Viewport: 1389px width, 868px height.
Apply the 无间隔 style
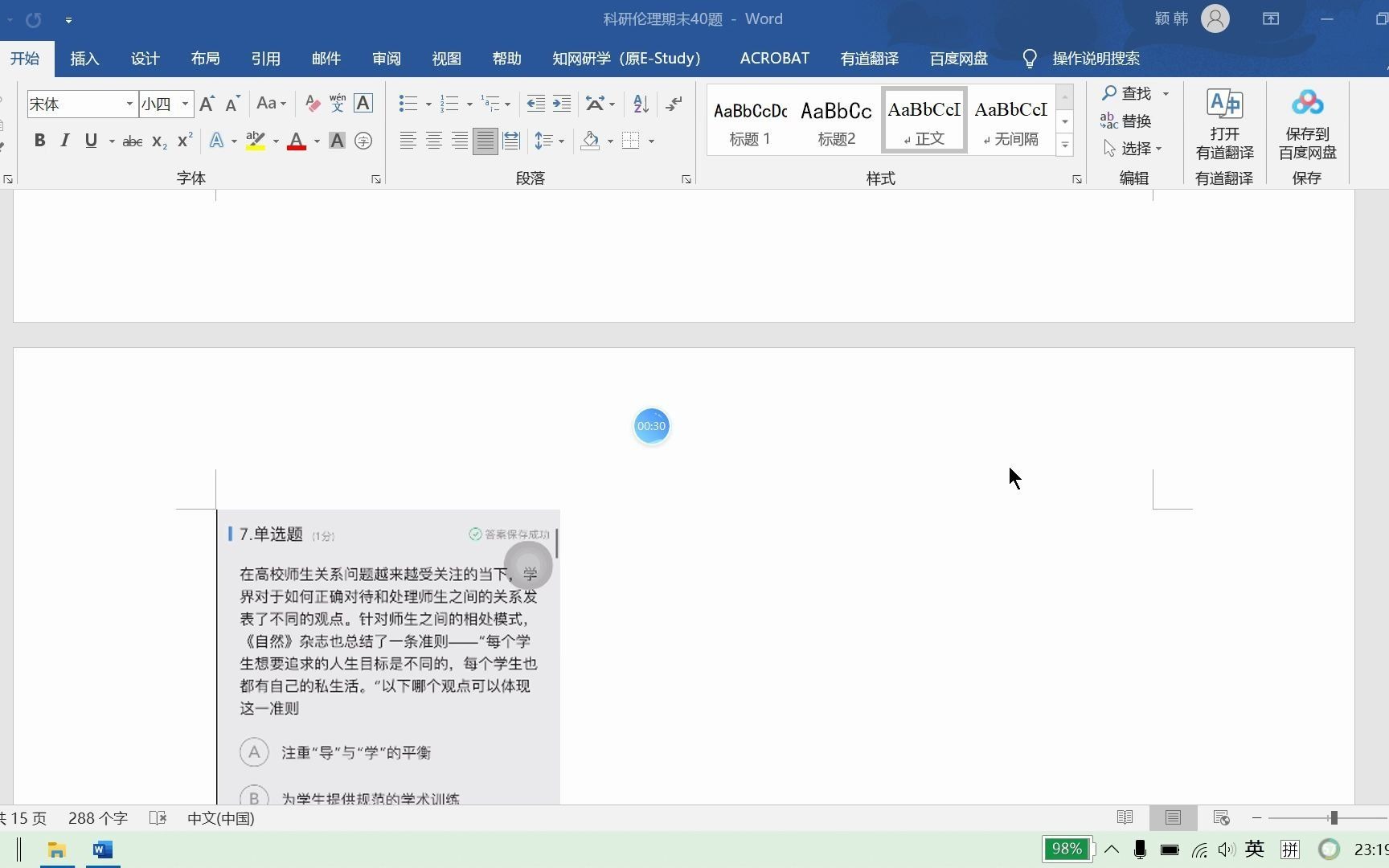click(x=1010, y=121)
